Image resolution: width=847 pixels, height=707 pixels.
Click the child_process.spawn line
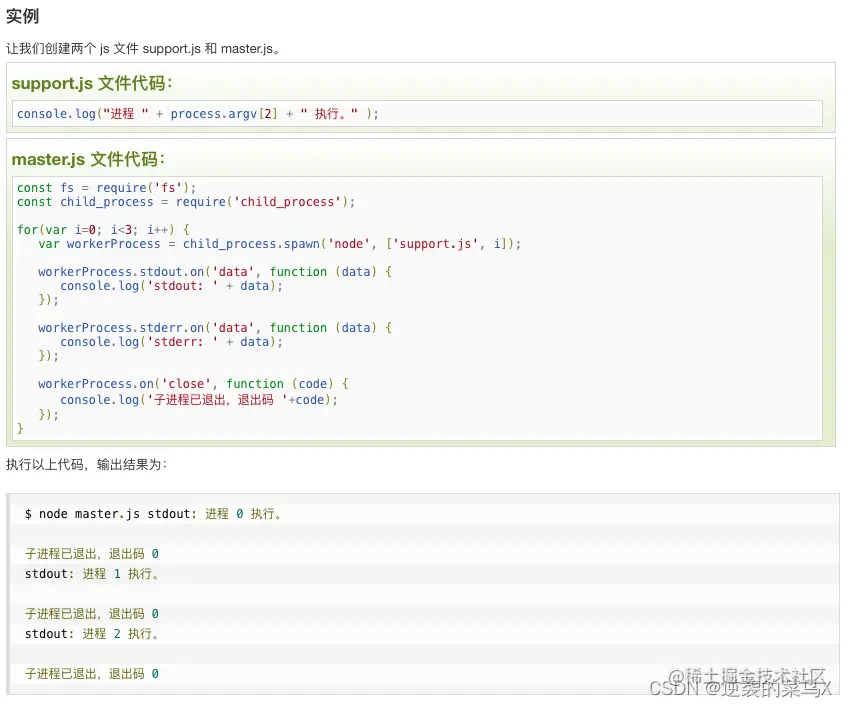(279, 244)
